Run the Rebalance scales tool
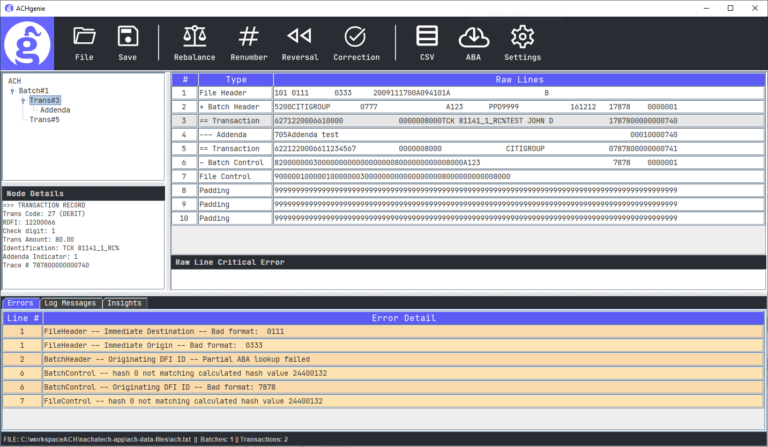Screen dimensions: 768x447 click(194, 37)
